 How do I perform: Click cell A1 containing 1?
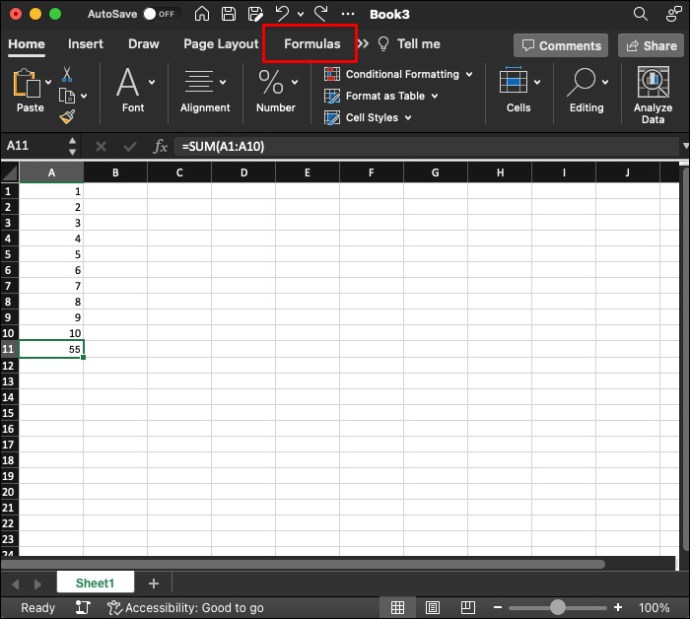pyautogui.click(x=51, y=191)
